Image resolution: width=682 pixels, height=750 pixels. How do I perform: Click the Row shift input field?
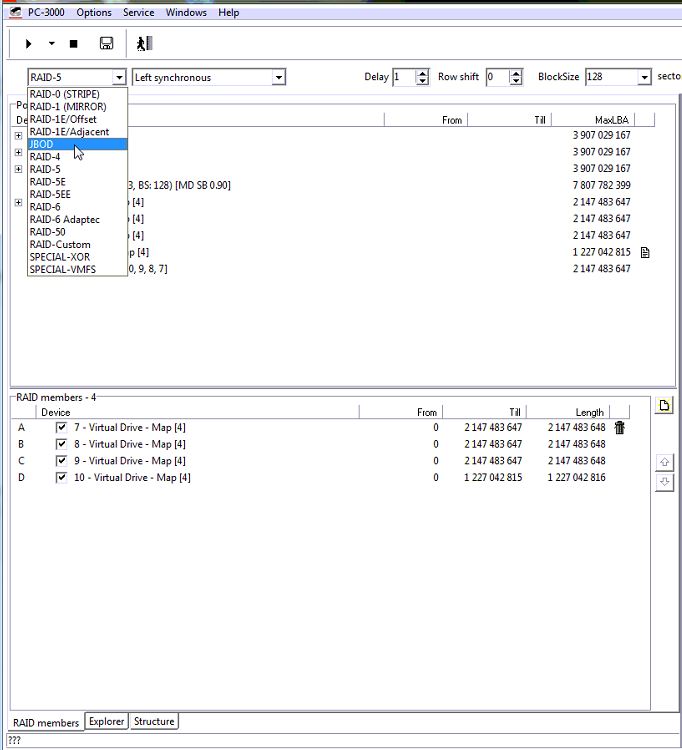(497, 77)
